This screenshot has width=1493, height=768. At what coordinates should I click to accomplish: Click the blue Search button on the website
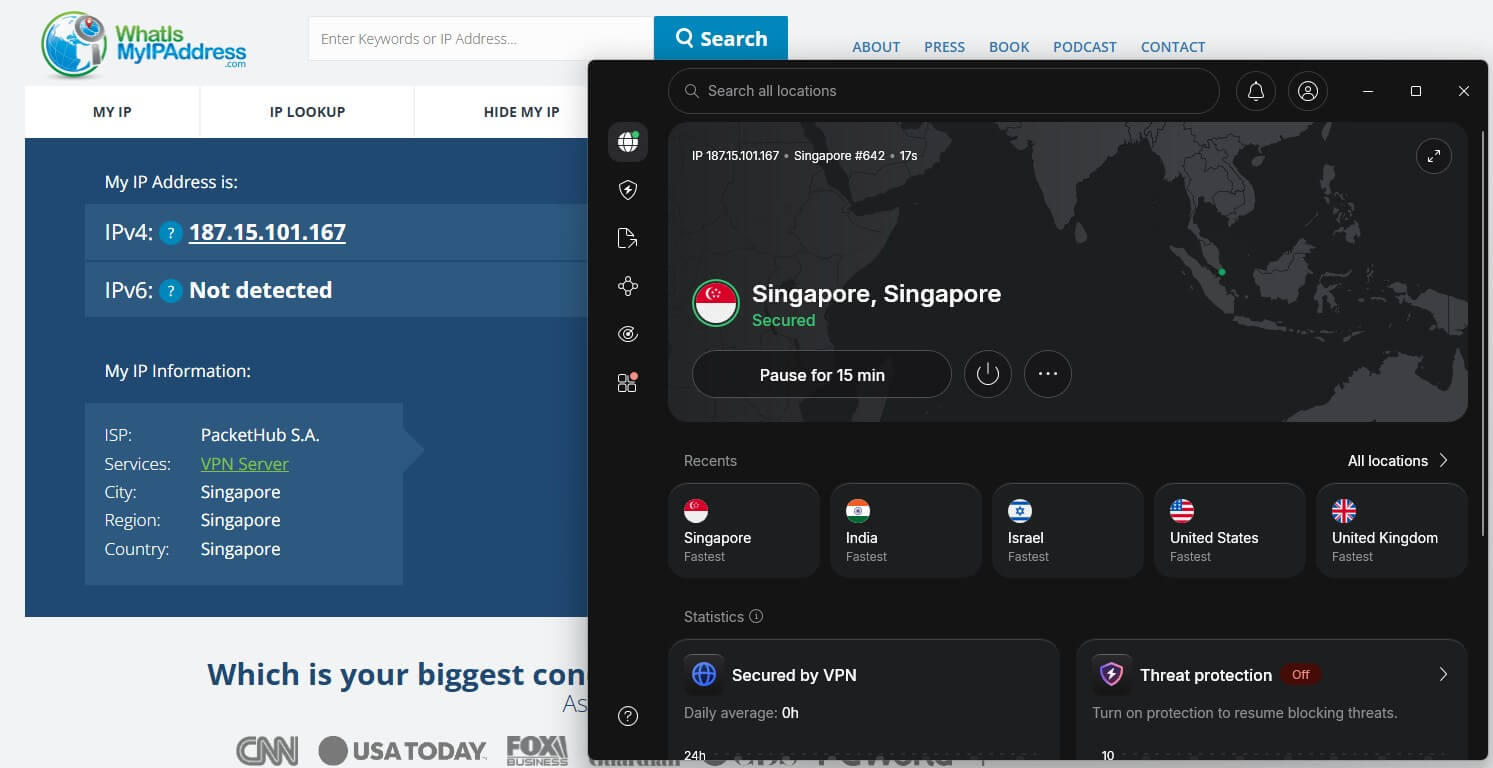coord(721,39)
